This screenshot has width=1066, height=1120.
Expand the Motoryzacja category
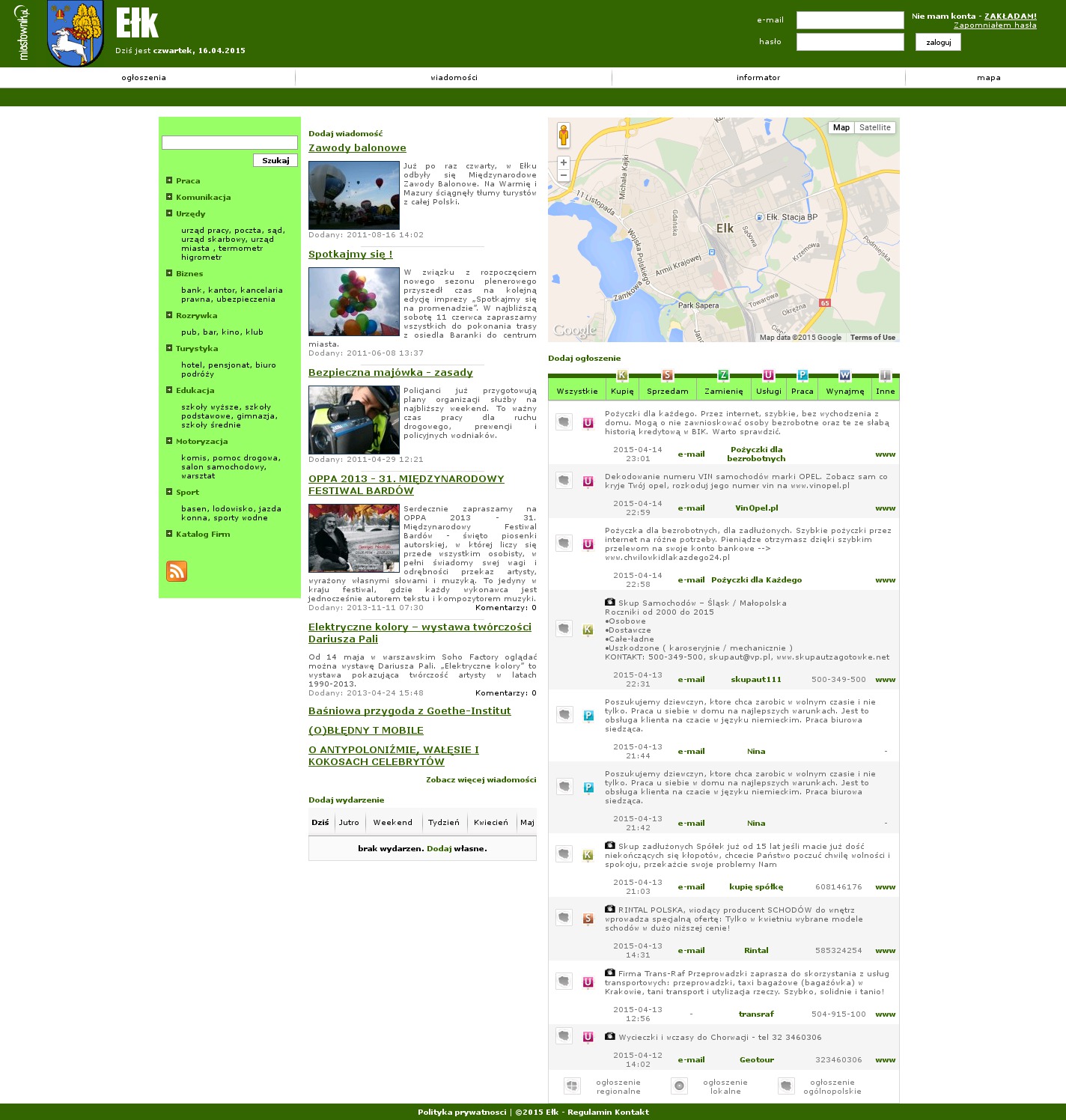tap(169, 441)
